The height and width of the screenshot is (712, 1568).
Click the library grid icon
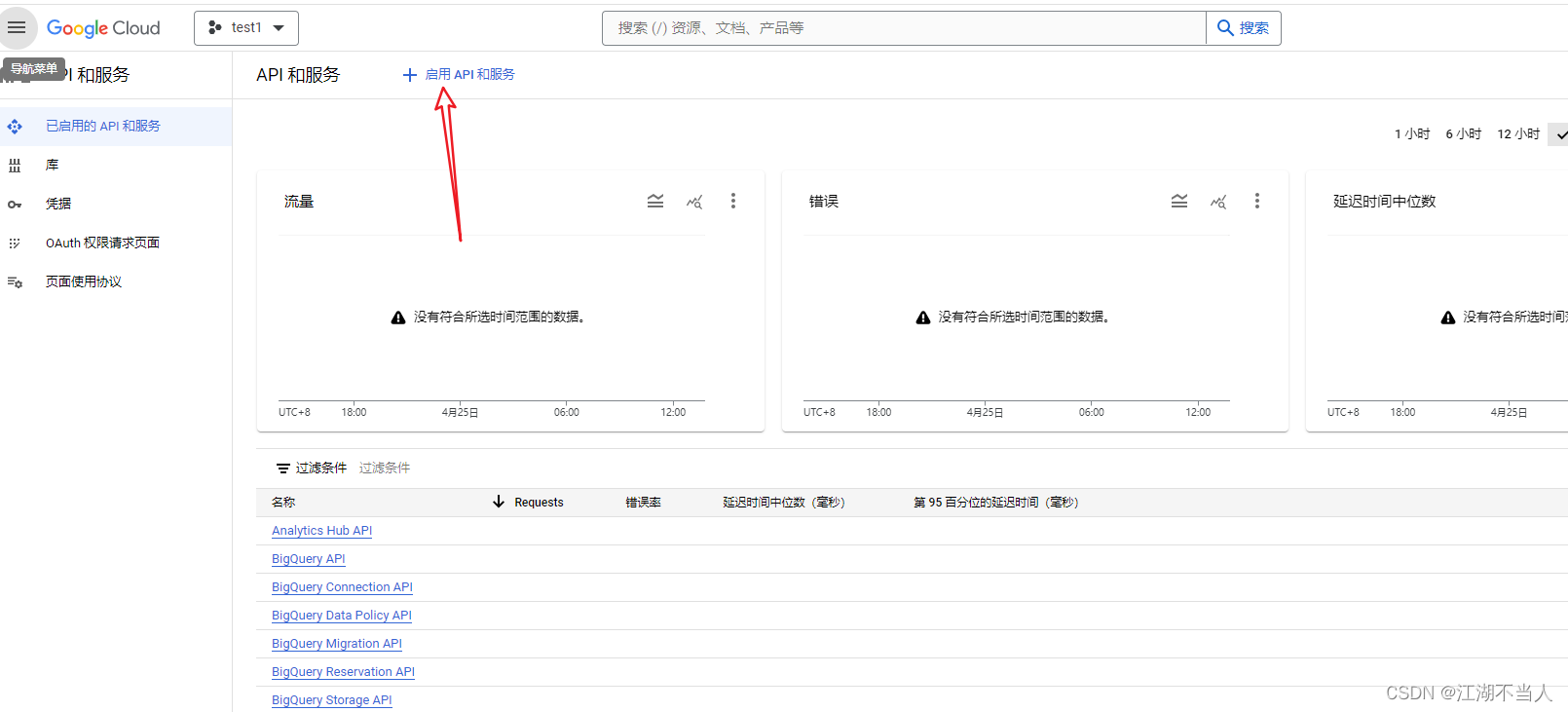tap(15, 166)
